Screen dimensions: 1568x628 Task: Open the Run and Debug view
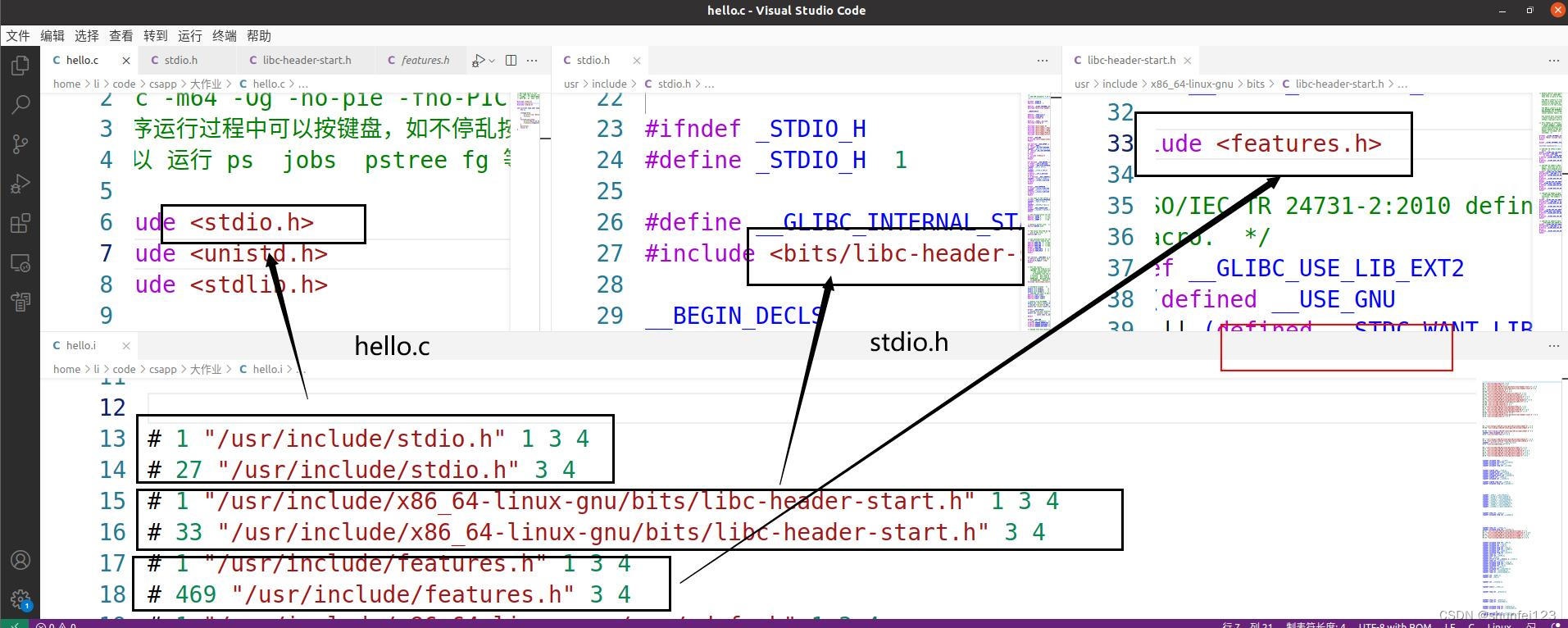20,184
